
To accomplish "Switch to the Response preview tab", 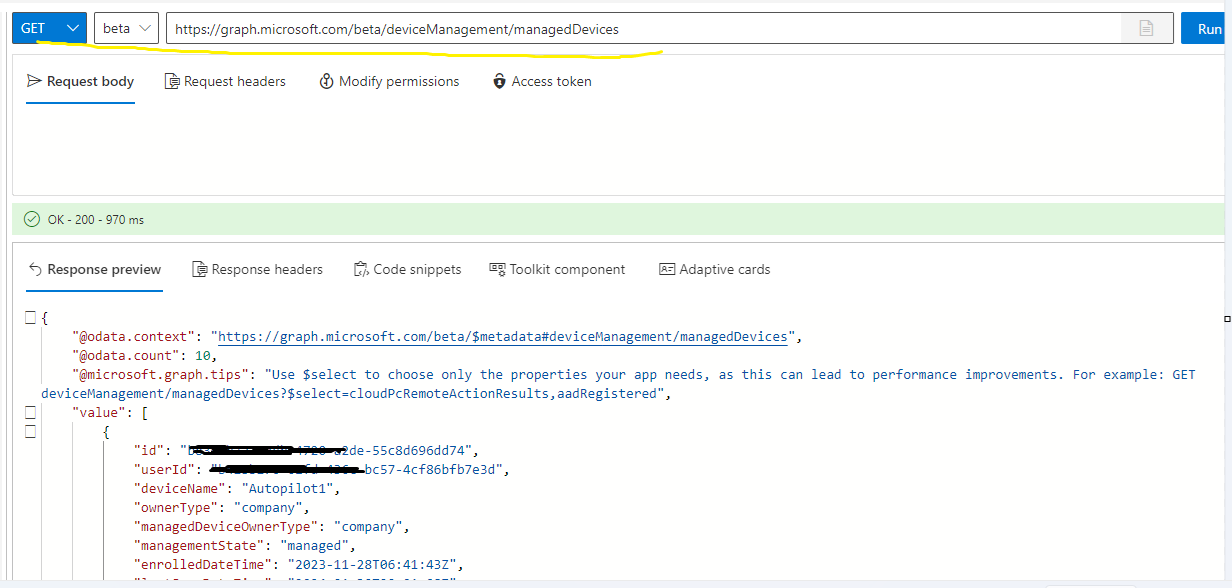I will tap(94, 270).
